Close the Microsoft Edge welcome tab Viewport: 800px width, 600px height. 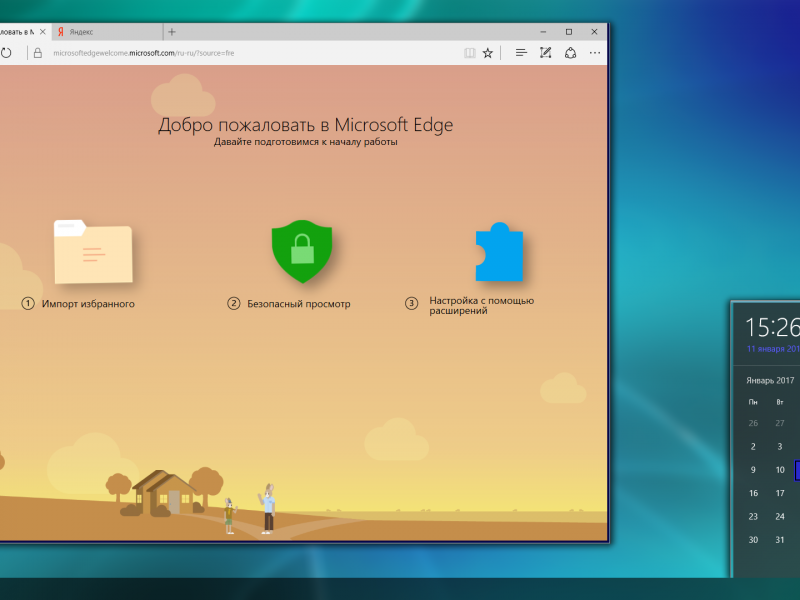43,32
